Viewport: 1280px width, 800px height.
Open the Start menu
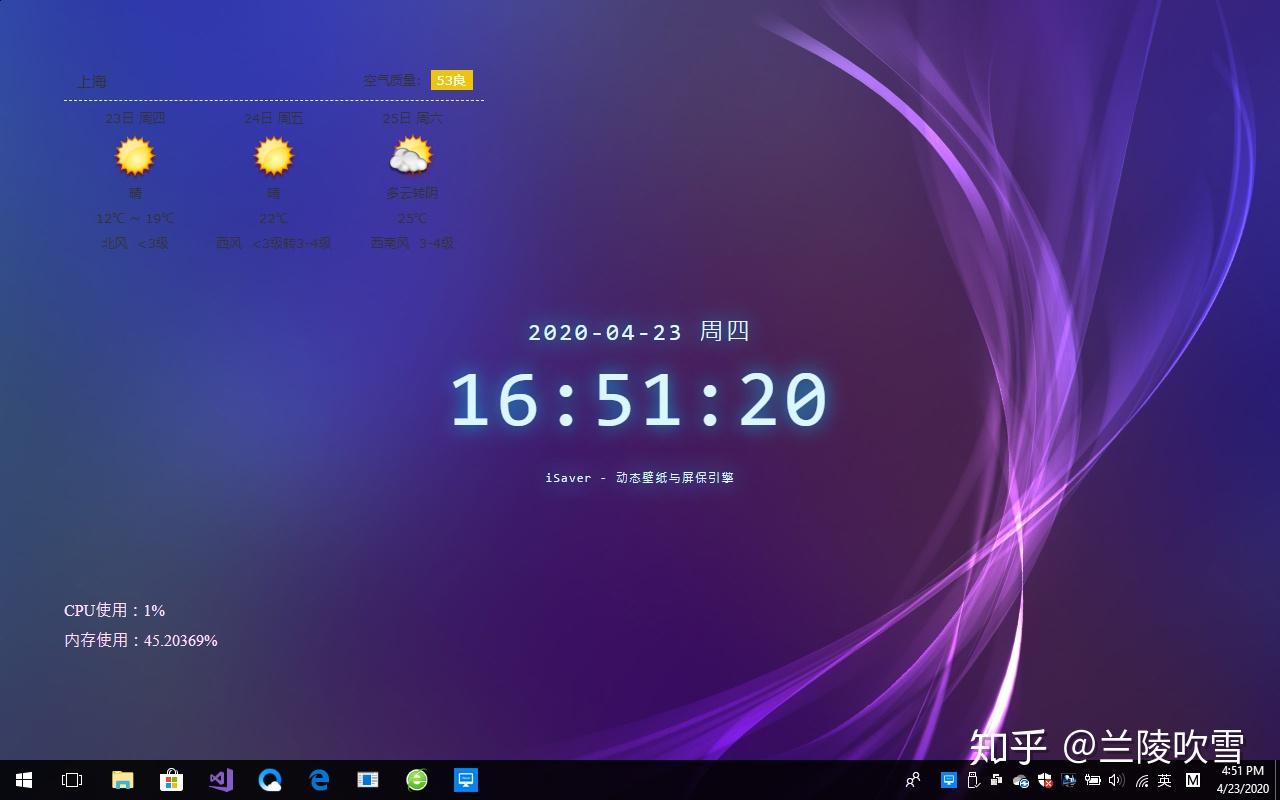click(22, 780)
